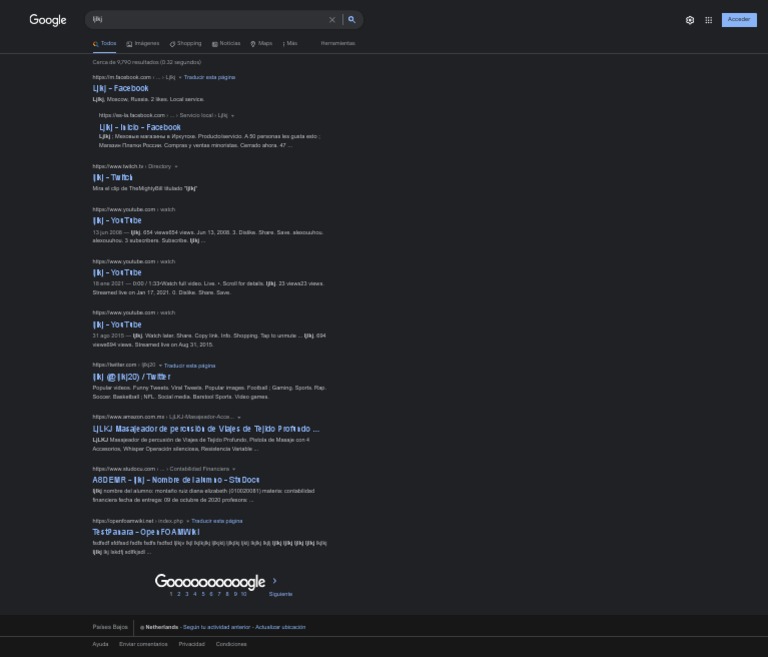The width and height of the screenshot is (768, 657).
Task: Open the settings gear icon
Action: click(690, 20)
